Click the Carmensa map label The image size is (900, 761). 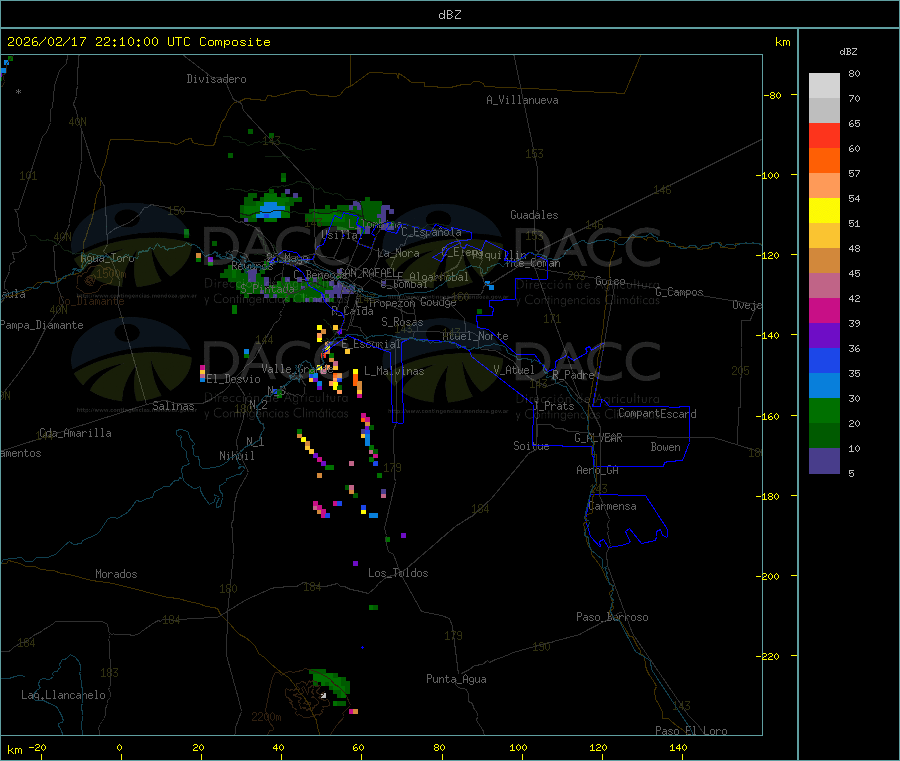[x=612, y=506]
